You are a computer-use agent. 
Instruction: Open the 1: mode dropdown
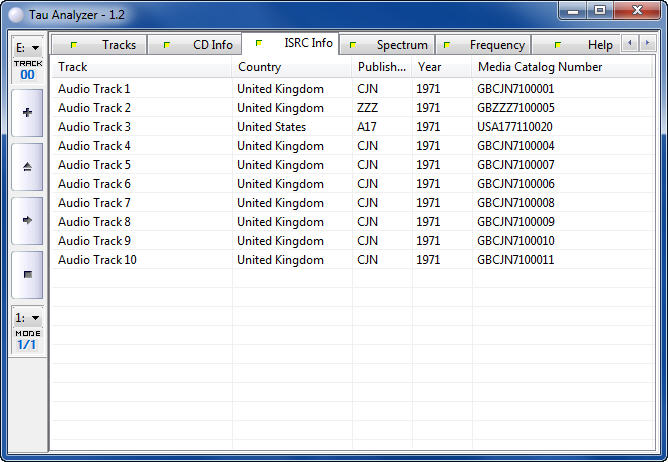27,317
